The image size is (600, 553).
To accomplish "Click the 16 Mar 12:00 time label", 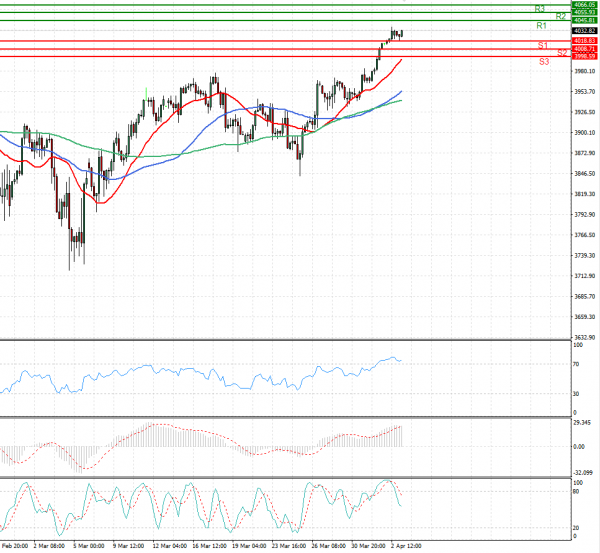I will [209, 546].
